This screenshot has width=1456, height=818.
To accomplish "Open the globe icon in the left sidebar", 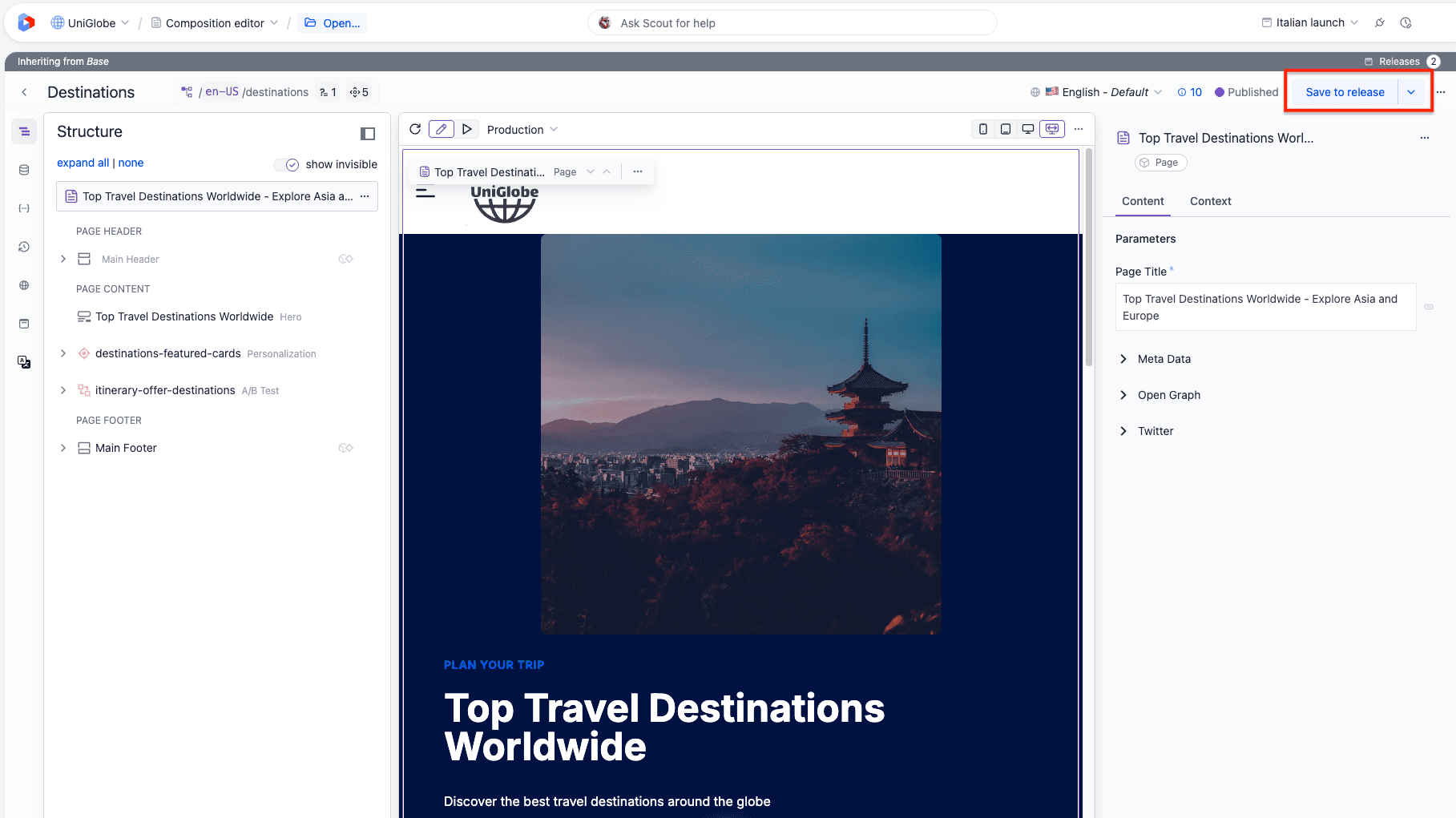I will 24,285.
